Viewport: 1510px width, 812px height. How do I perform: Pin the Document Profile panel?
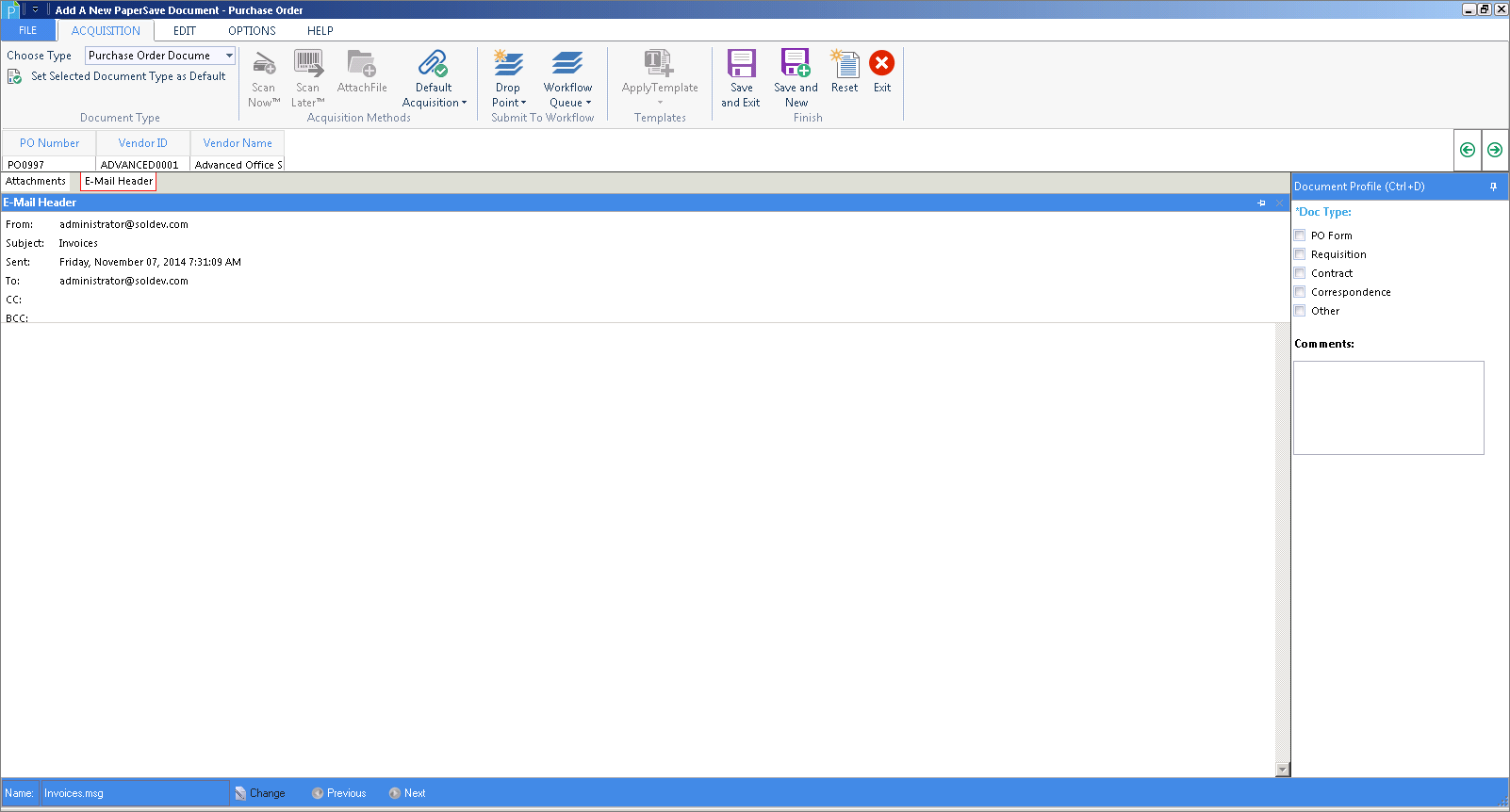coord(1493,187)
